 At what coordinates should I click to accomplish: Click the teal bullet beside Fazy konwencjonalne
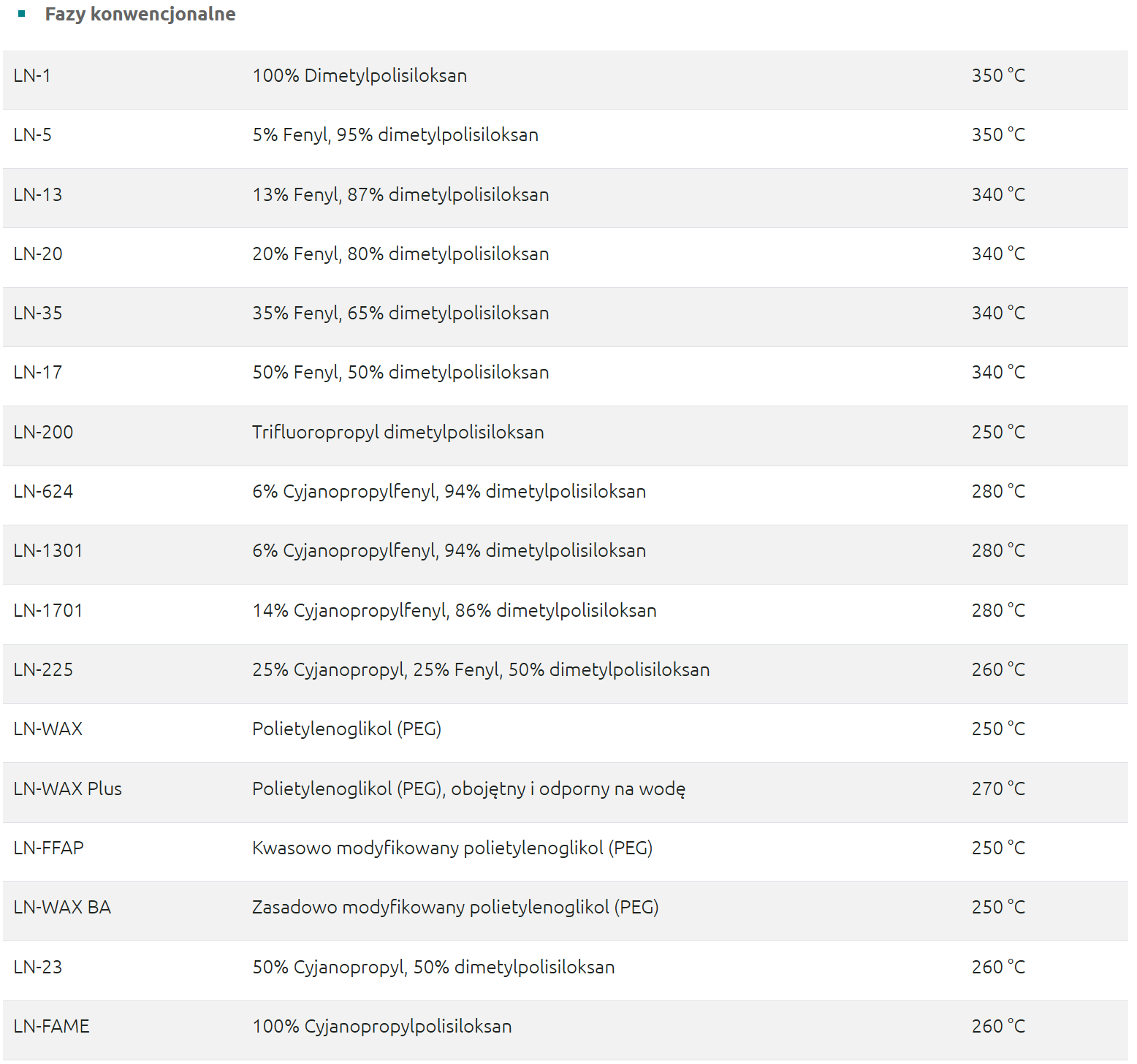click(x=22, y=14)
